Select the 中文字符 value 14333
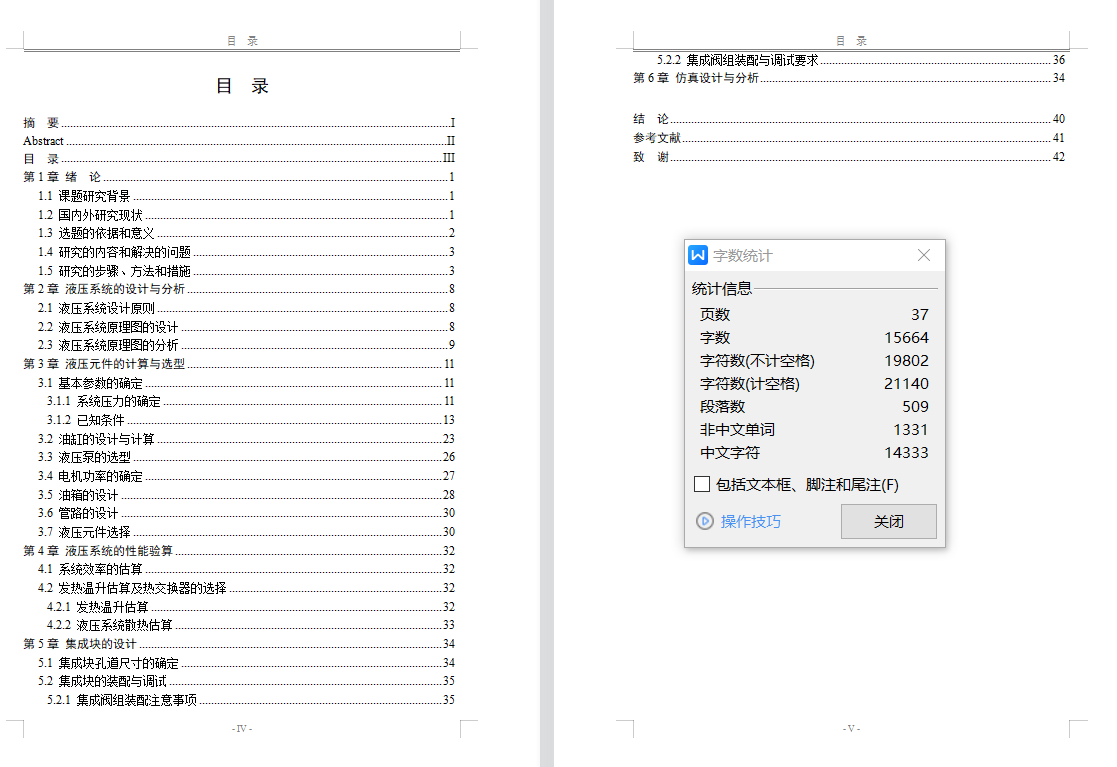This screenshot has width=1117, height=767. coord(906,452)
